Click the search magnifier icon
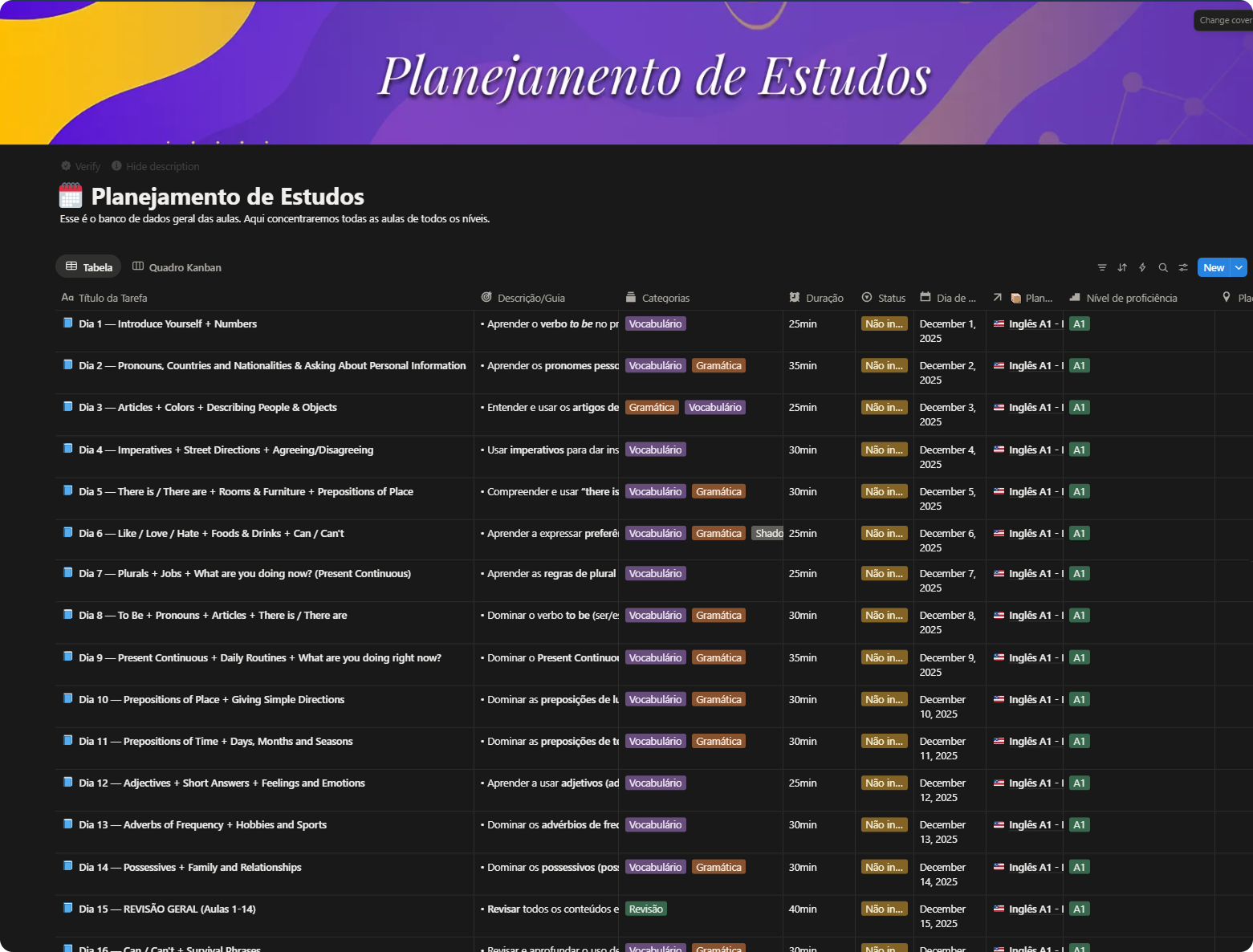Image resolution: width=1253 pixels, height=952 pixels. [1163, 267]
